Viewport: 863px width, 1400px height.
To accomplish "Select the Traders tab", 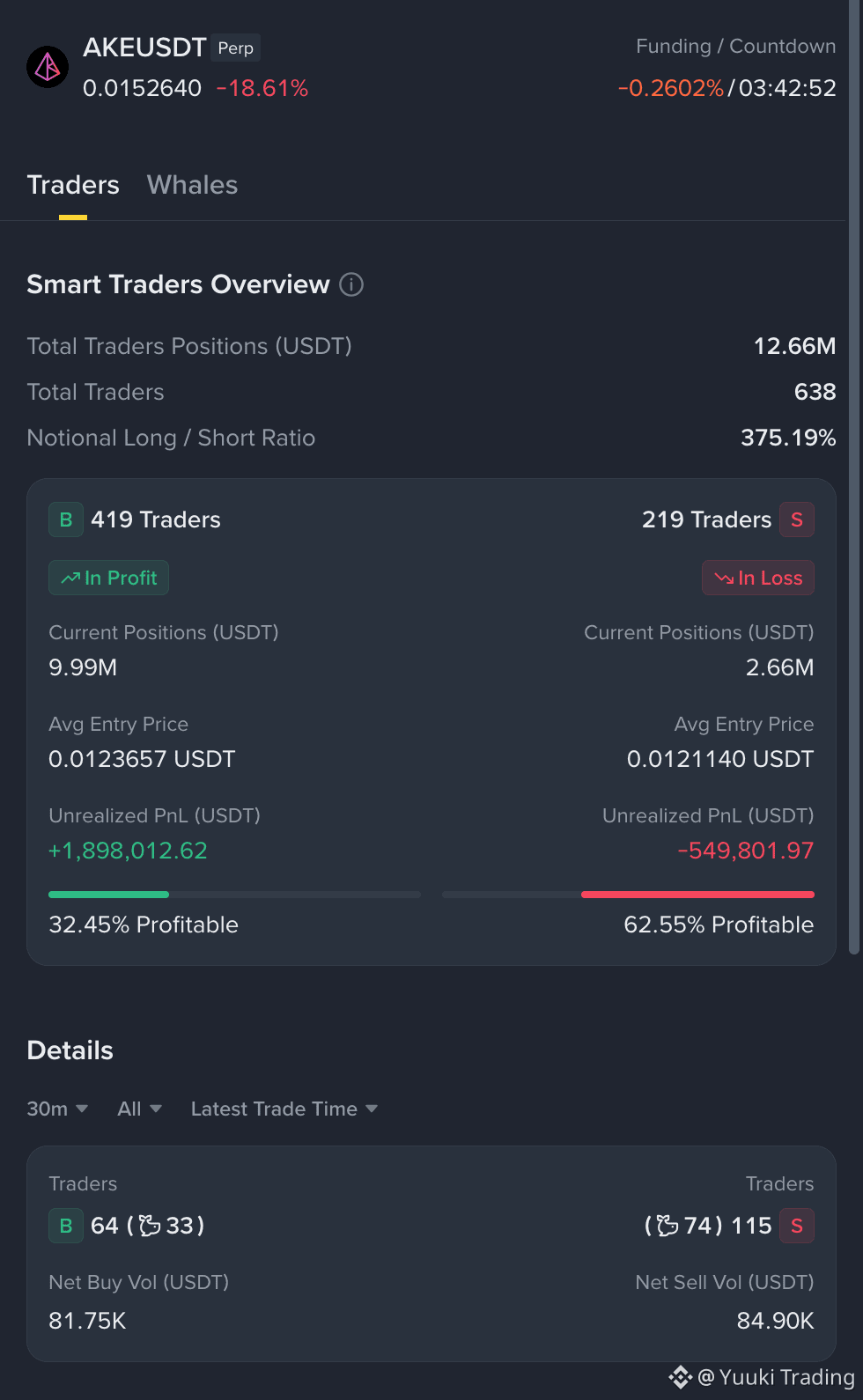I will click(x=73, y=185).
